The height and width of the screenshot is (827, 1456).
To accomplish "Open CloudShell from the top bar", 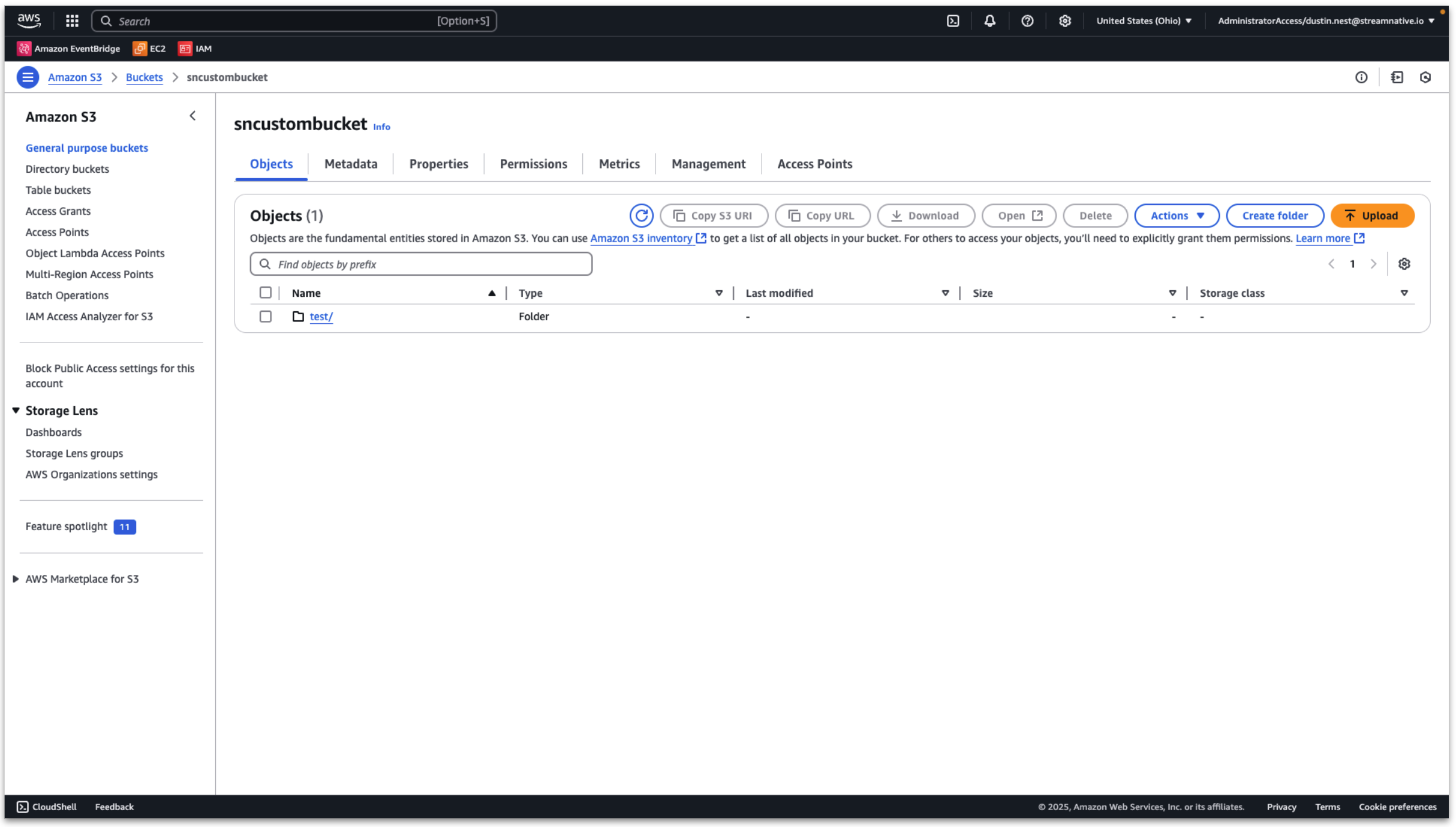I will [953, 21].
